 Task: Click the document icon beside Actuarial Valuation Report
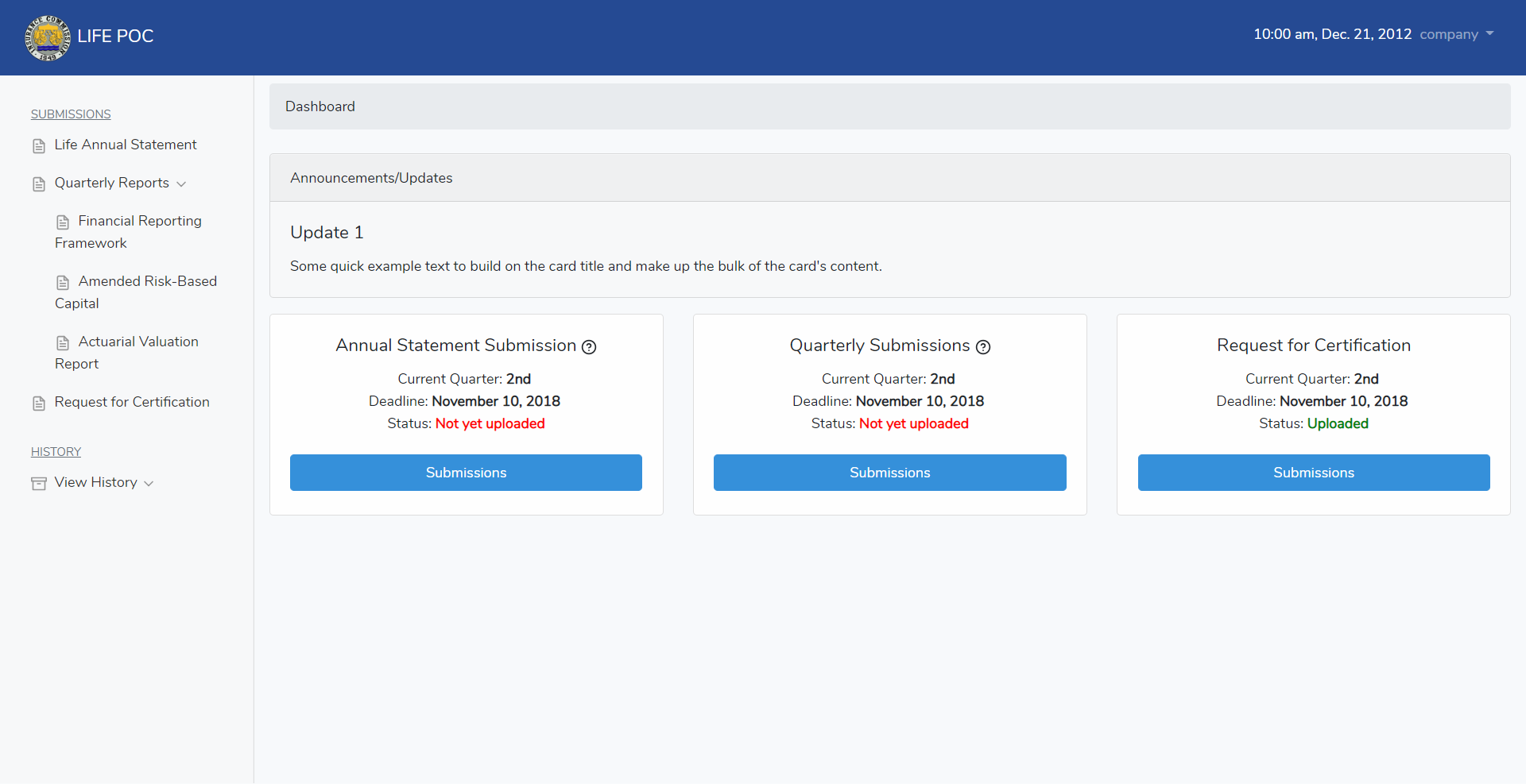(63, 343)
